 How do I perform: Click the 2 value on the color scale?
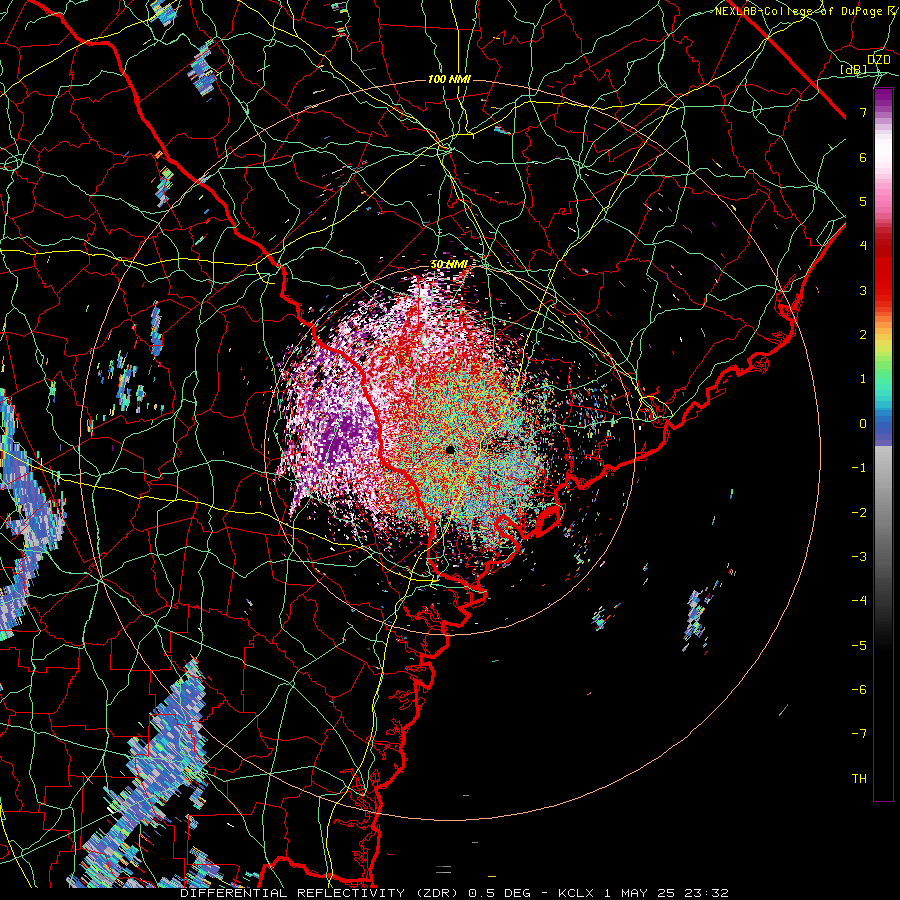click(863, 335)
